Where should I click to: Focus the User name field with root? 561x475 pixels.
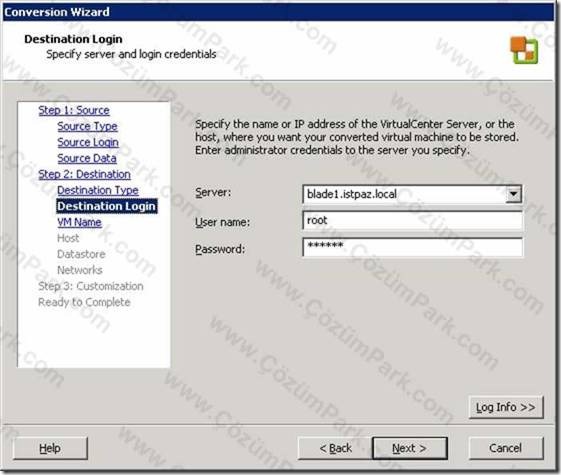[413, 221]
